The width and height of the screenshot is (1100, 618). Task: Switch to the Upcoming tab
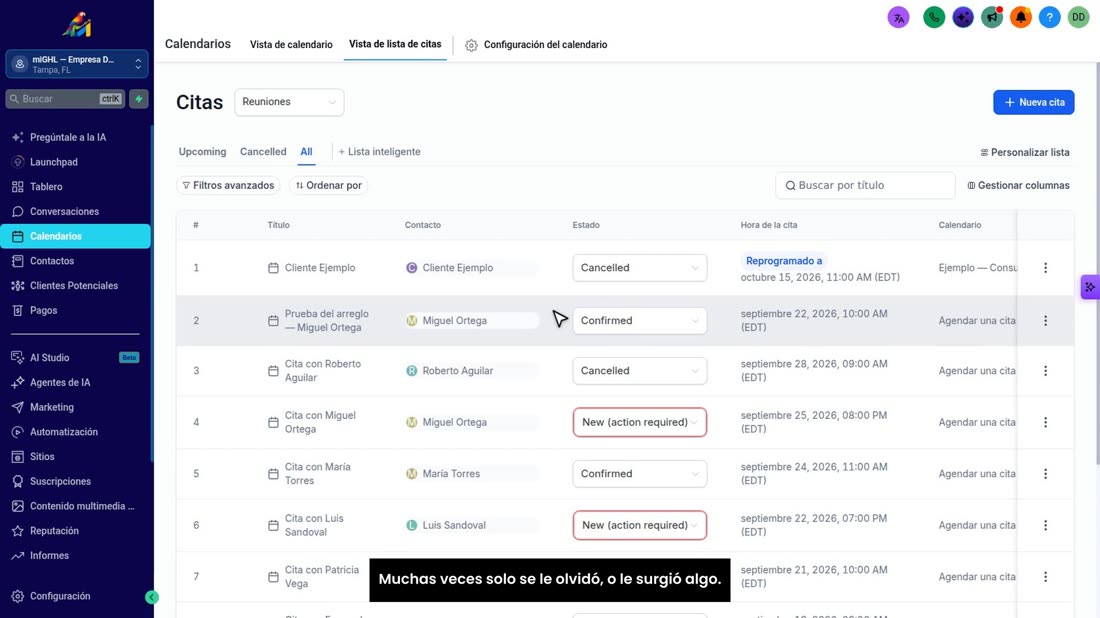click(x=202, y=152)
